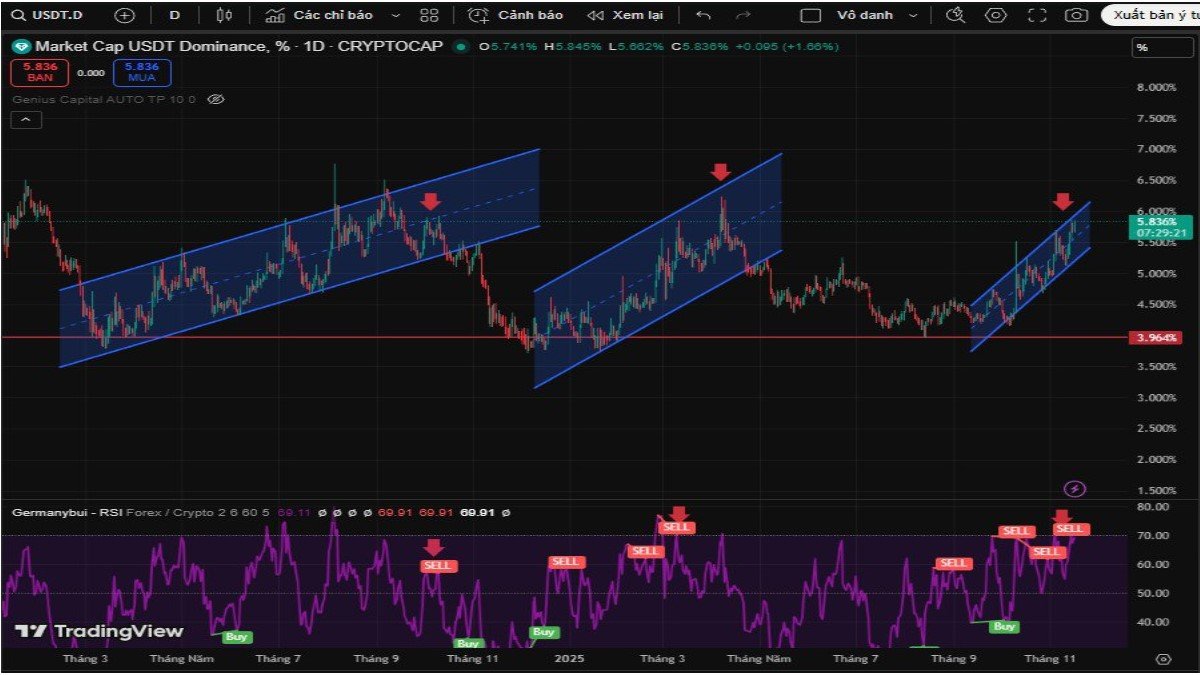Click the percent unit box on price scale

click(x=1165, y=46)
